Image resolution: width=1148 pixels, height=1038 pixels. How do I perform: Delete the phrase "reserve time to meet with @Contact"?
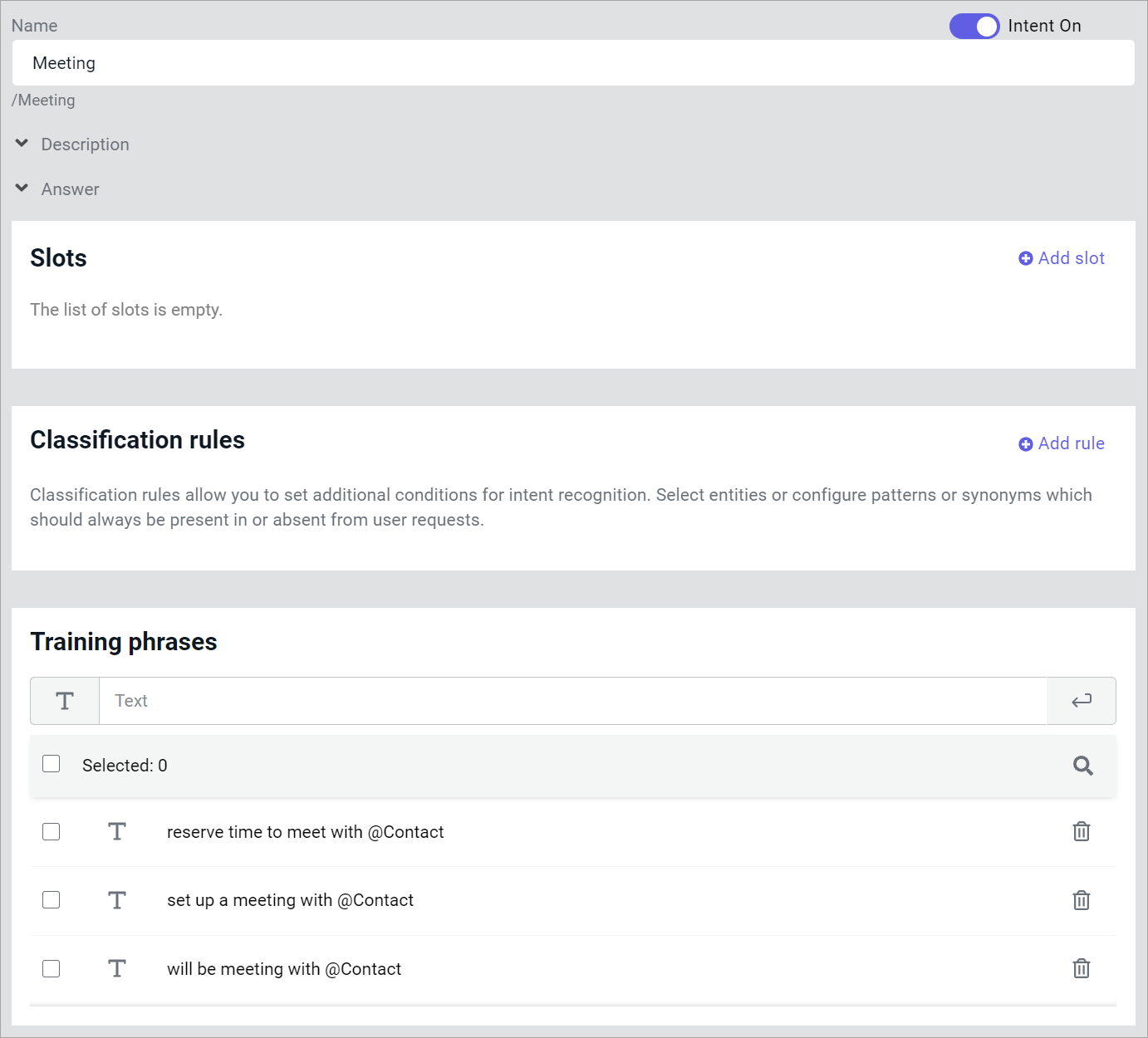(1081, 831)
